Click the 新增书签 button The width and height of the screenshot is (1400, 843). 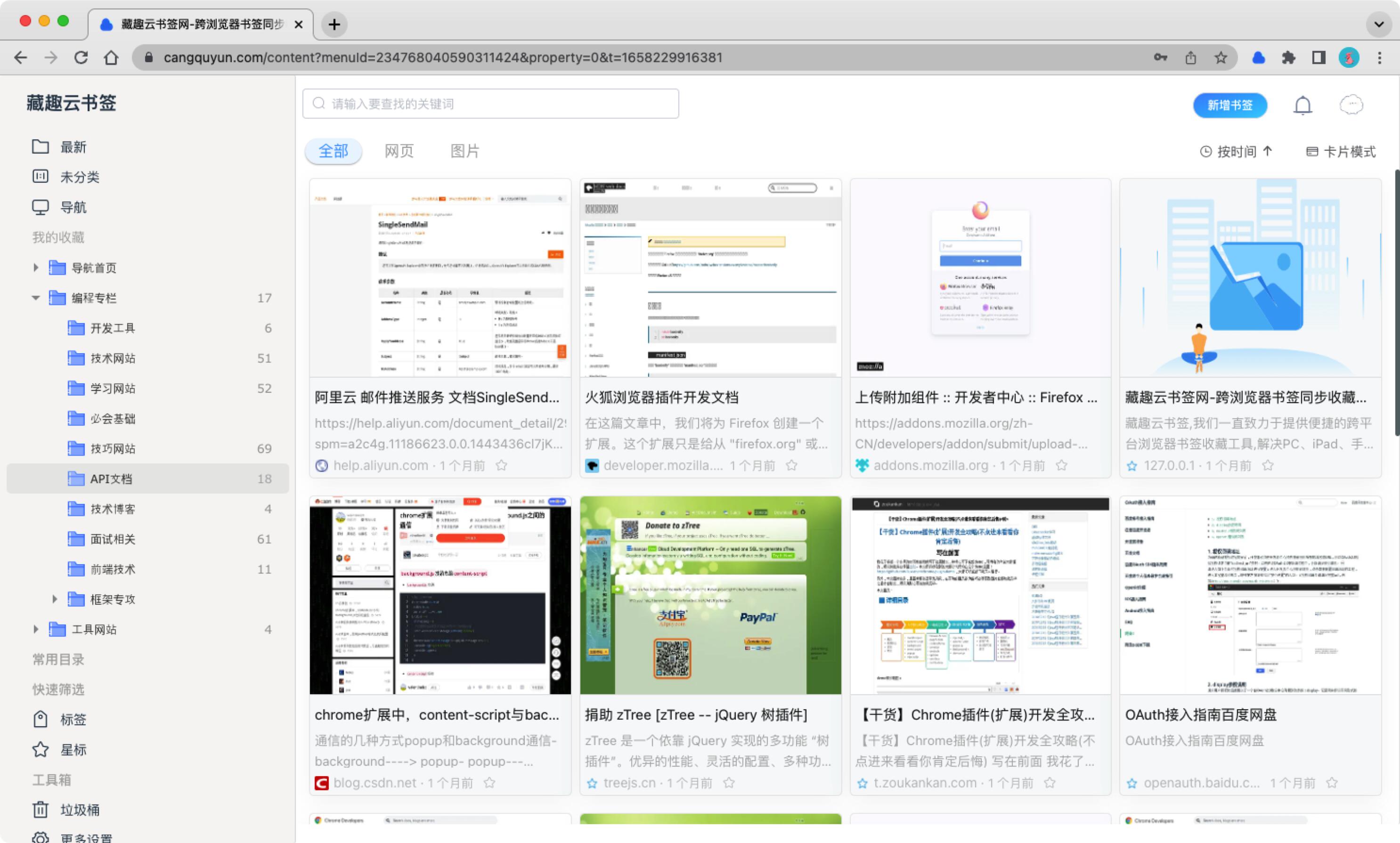pos(1229,105)
